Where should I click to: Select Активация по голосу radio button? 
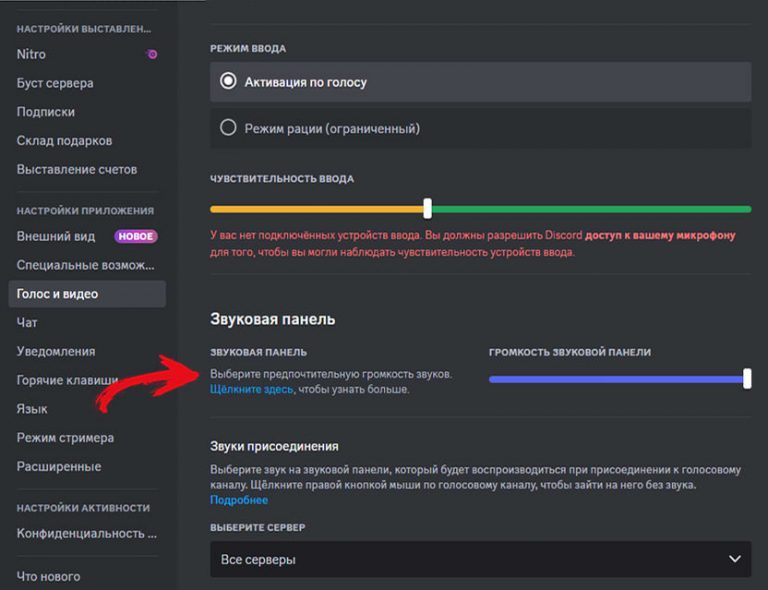tap(228, 82)
